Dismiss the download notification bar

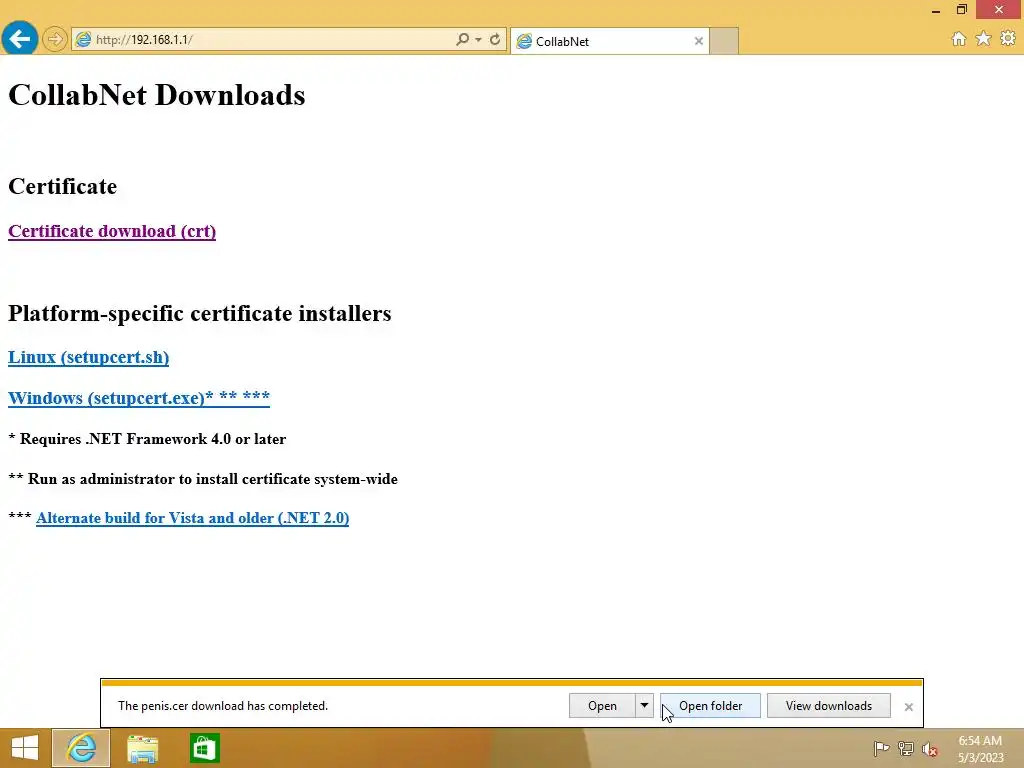[908, 707]
